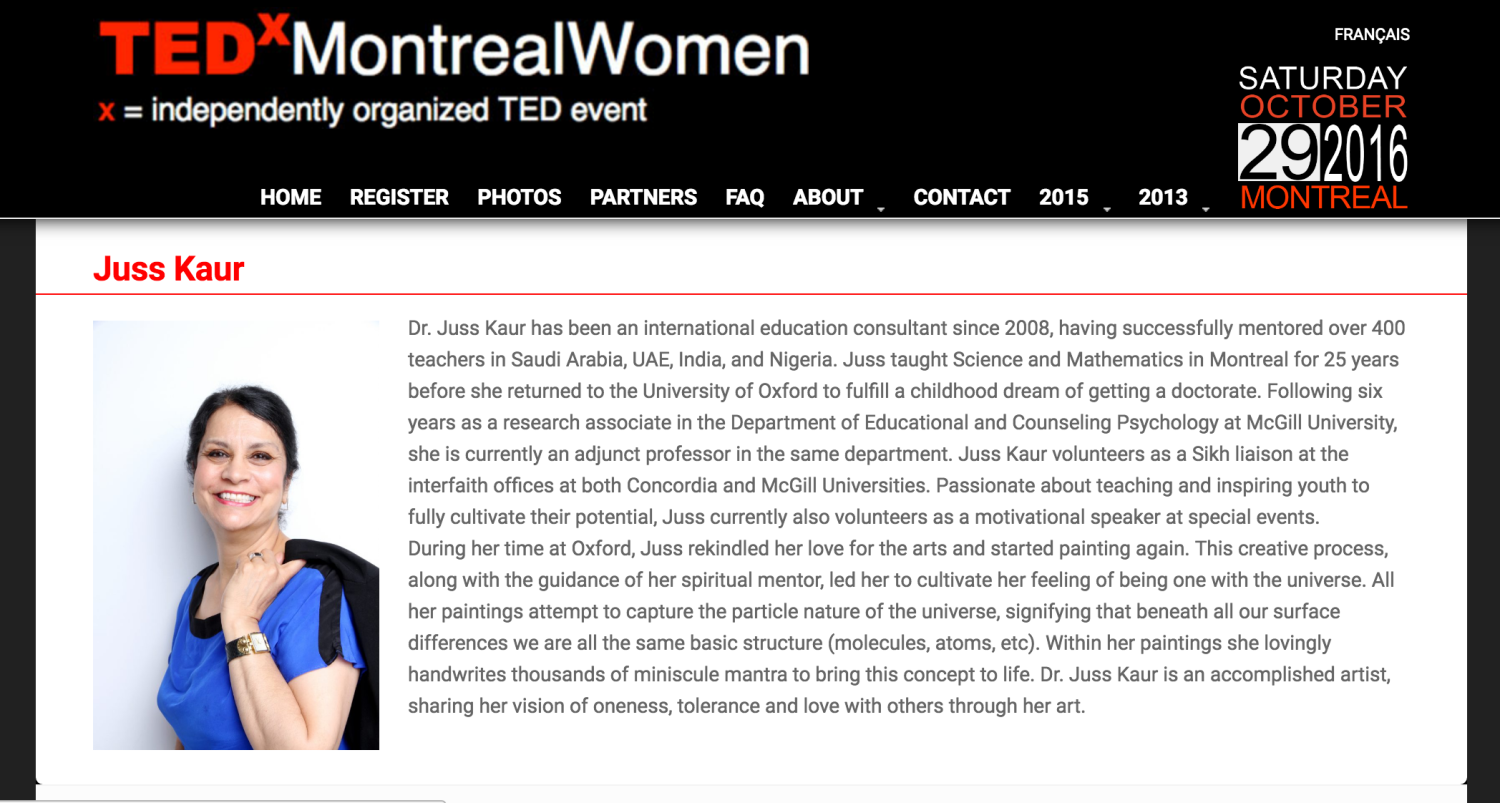The width and height of the screenshot is (1500, 803).
Task: Click the Juss Kaur portrait photo
Action: (236, 535)
